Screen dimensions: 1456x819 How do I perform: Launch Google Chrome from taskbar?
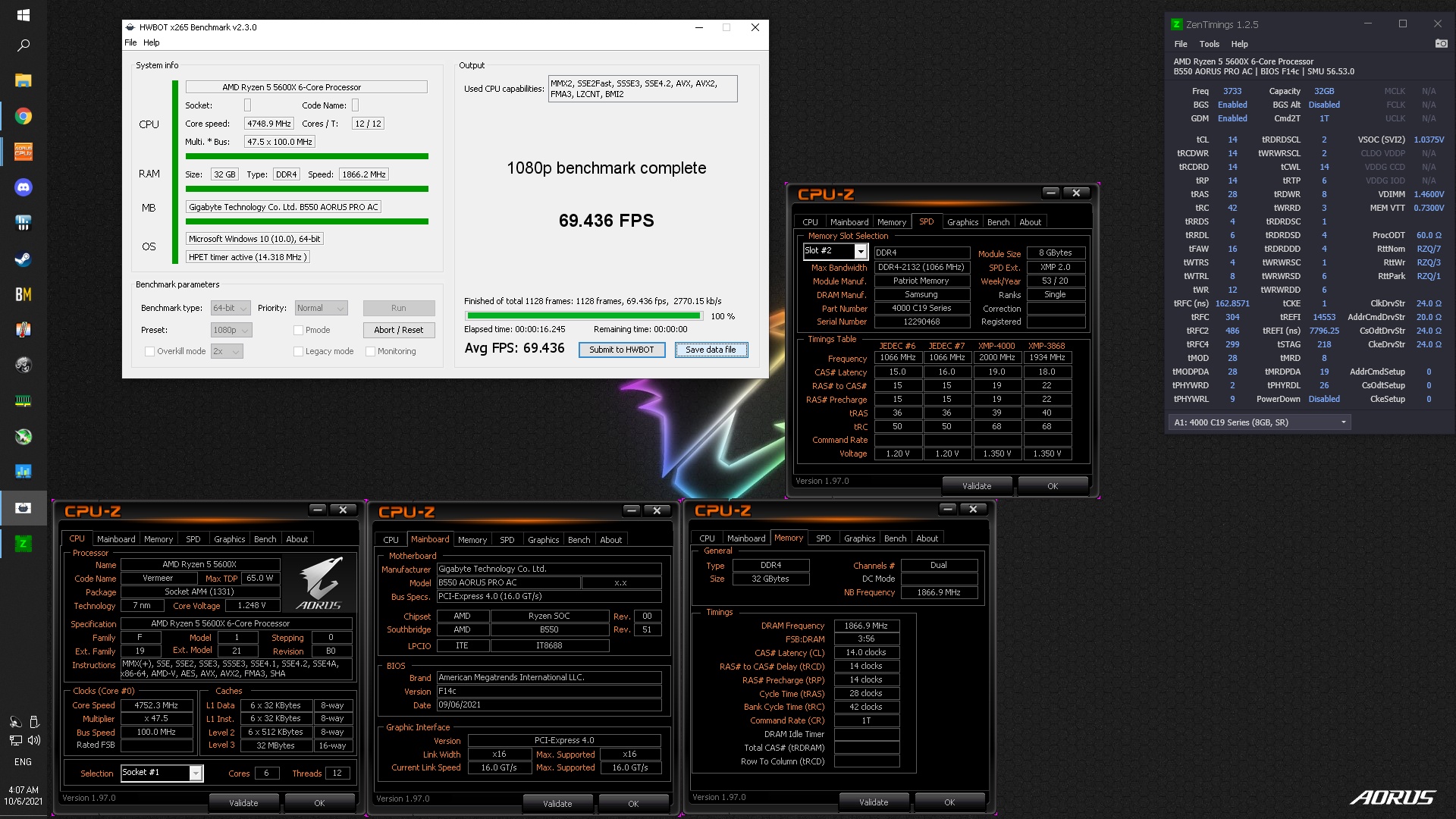point(23,116)
